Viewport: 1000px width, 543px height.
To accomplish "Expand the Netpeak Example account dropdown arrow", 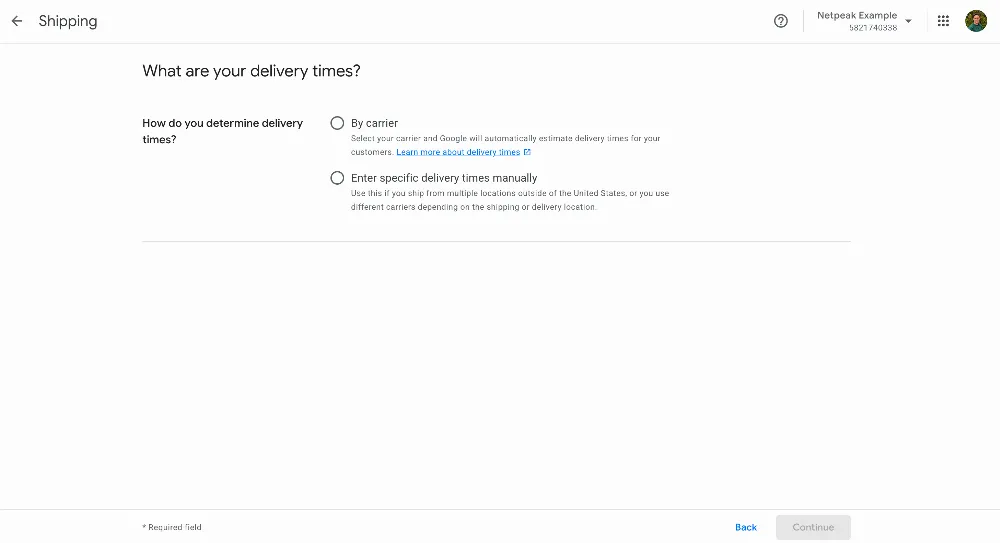I will tap(908, 21).
